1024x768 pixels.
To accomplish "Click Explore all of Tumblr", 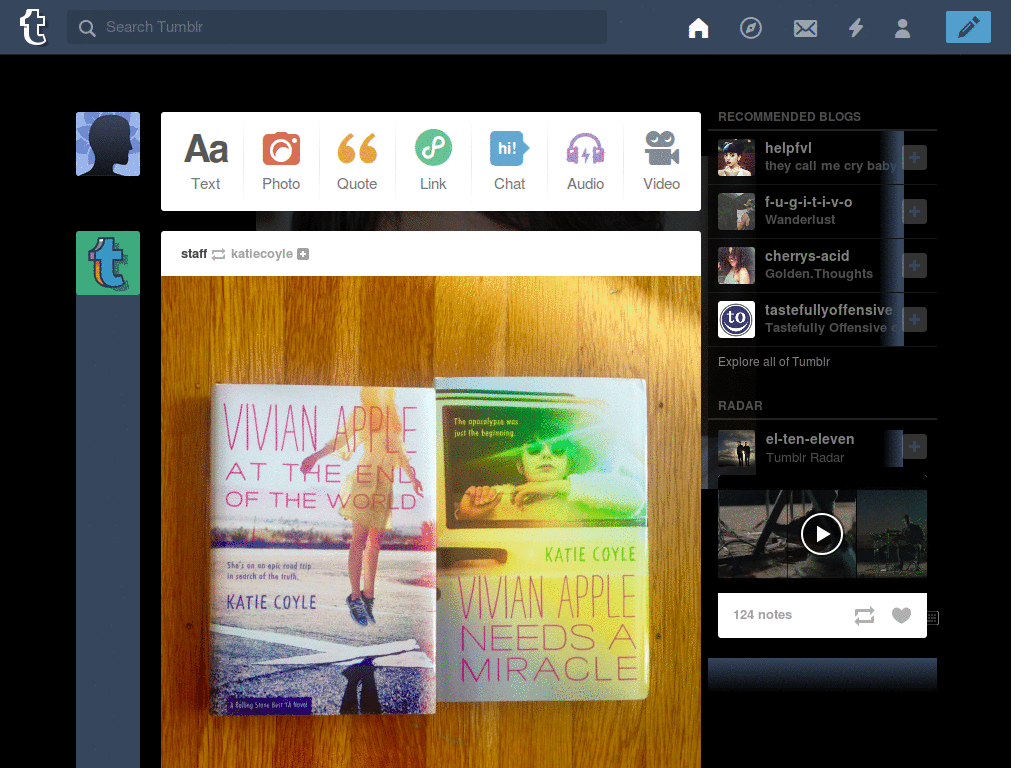I will coord(774,362).
